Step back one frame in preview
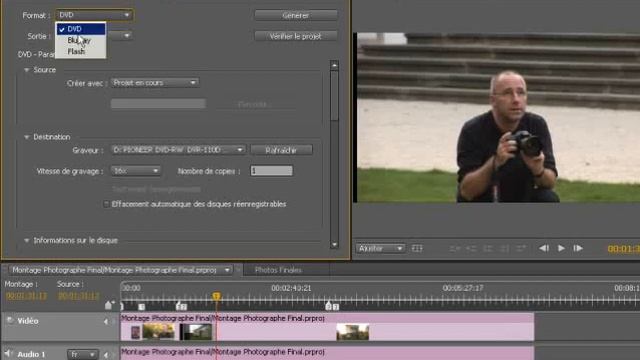 pos(544,248)
